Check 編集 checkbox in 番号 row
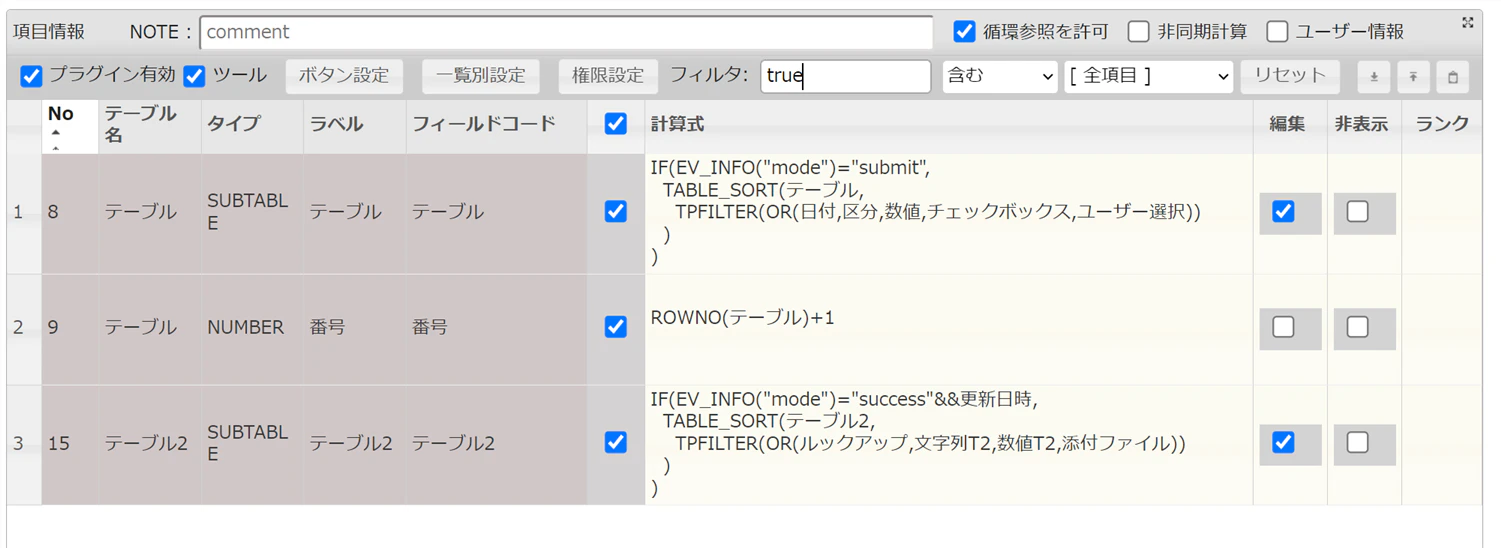 pyautogui.click(x=1284, y=327)
